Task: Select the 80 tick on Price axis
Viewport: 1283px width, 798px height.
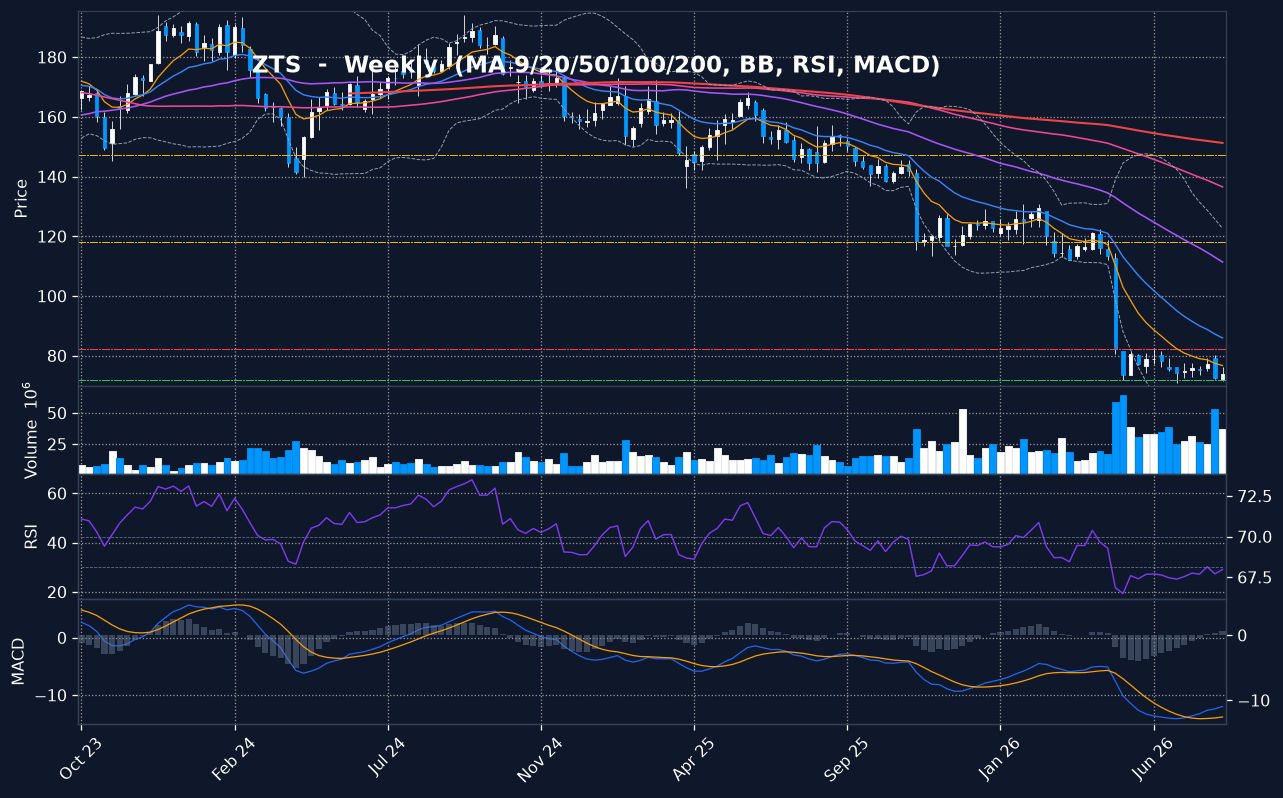Action: 58,357
